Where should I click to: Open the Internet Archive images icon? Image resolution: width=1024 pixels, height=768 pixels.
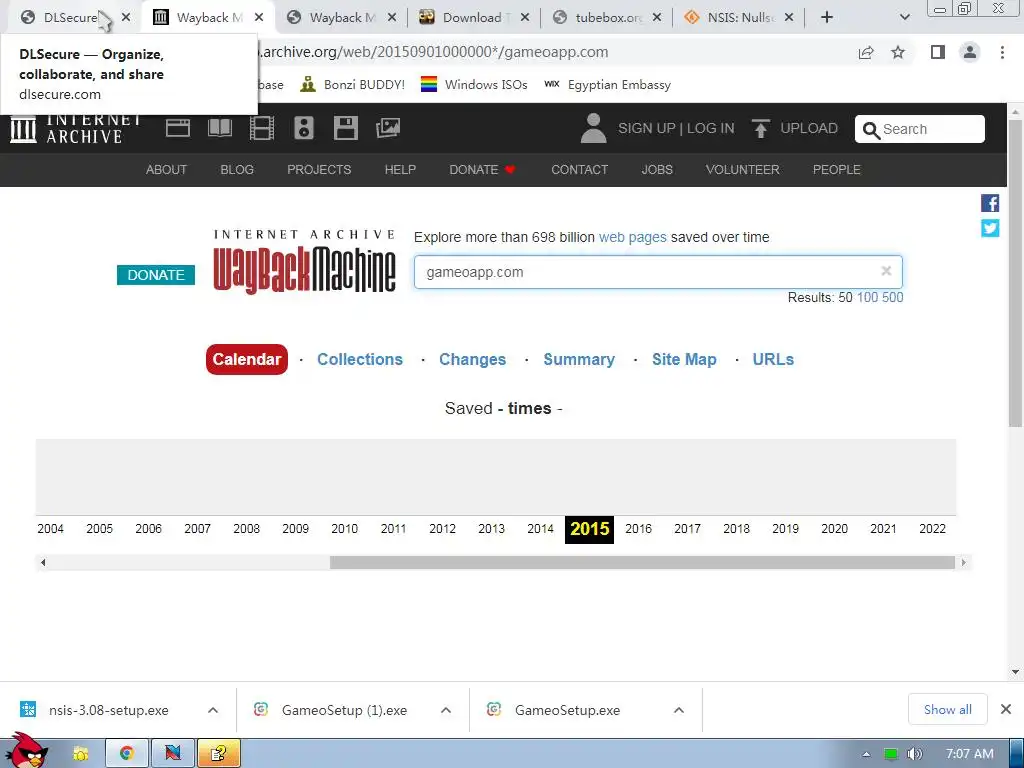tap(388, 128)
